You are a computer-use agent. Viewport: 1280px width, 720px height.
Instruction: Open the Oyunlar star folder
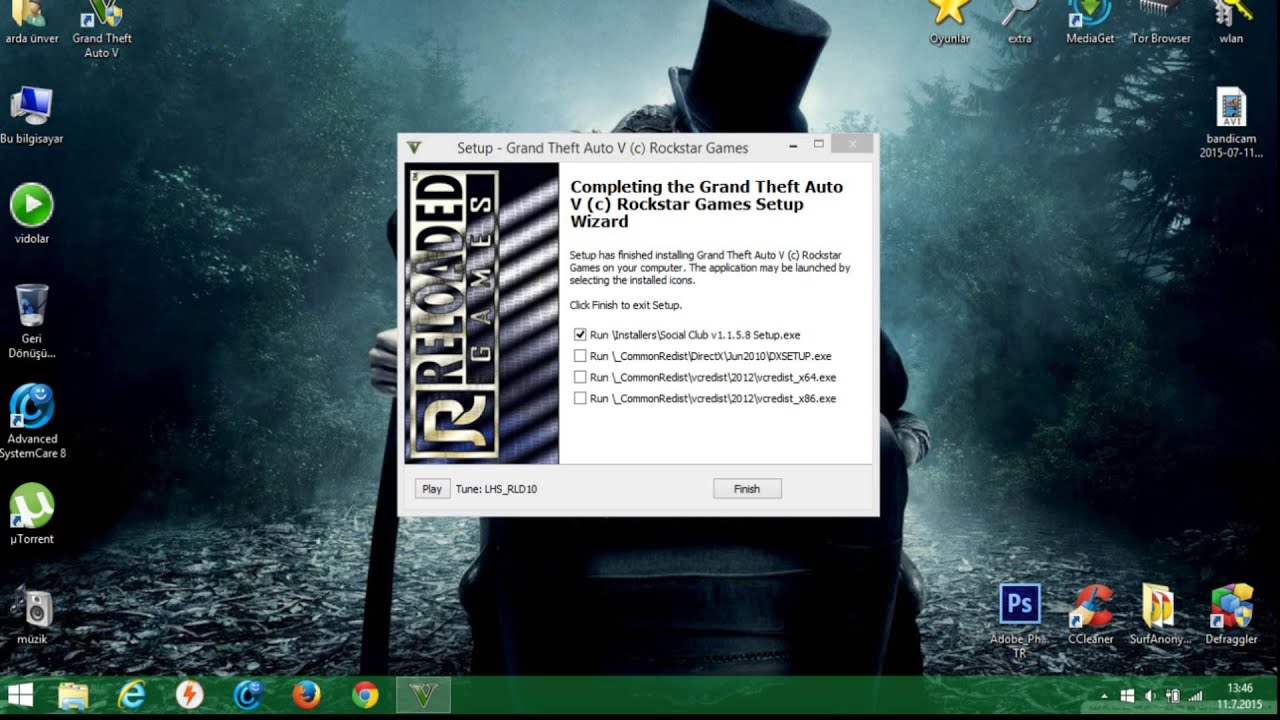[x=949, y=22]
